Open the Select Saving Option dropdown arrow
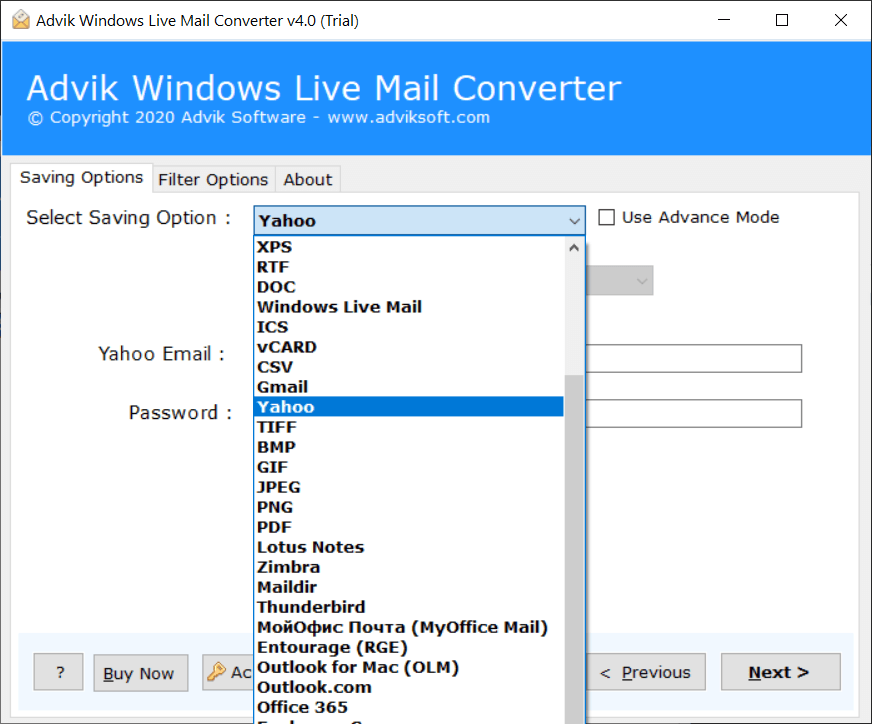The image size is (872, 724). pyautogui.click(x=574, y=221)
